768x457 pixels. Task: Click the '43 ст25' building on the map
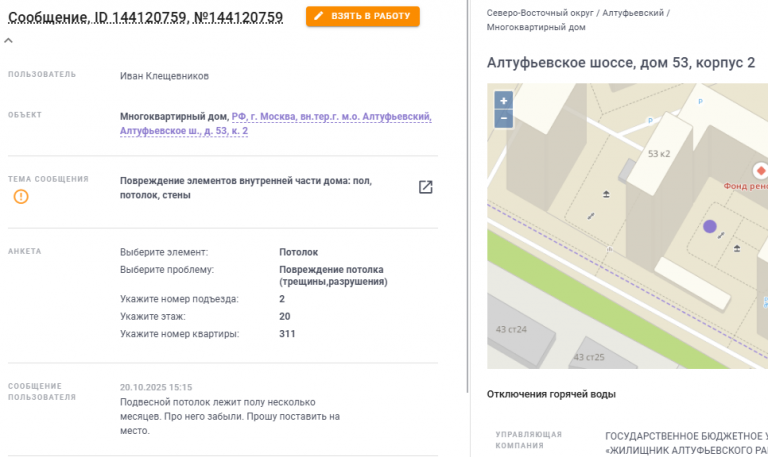pyautogui.click(x=589, y=357)
